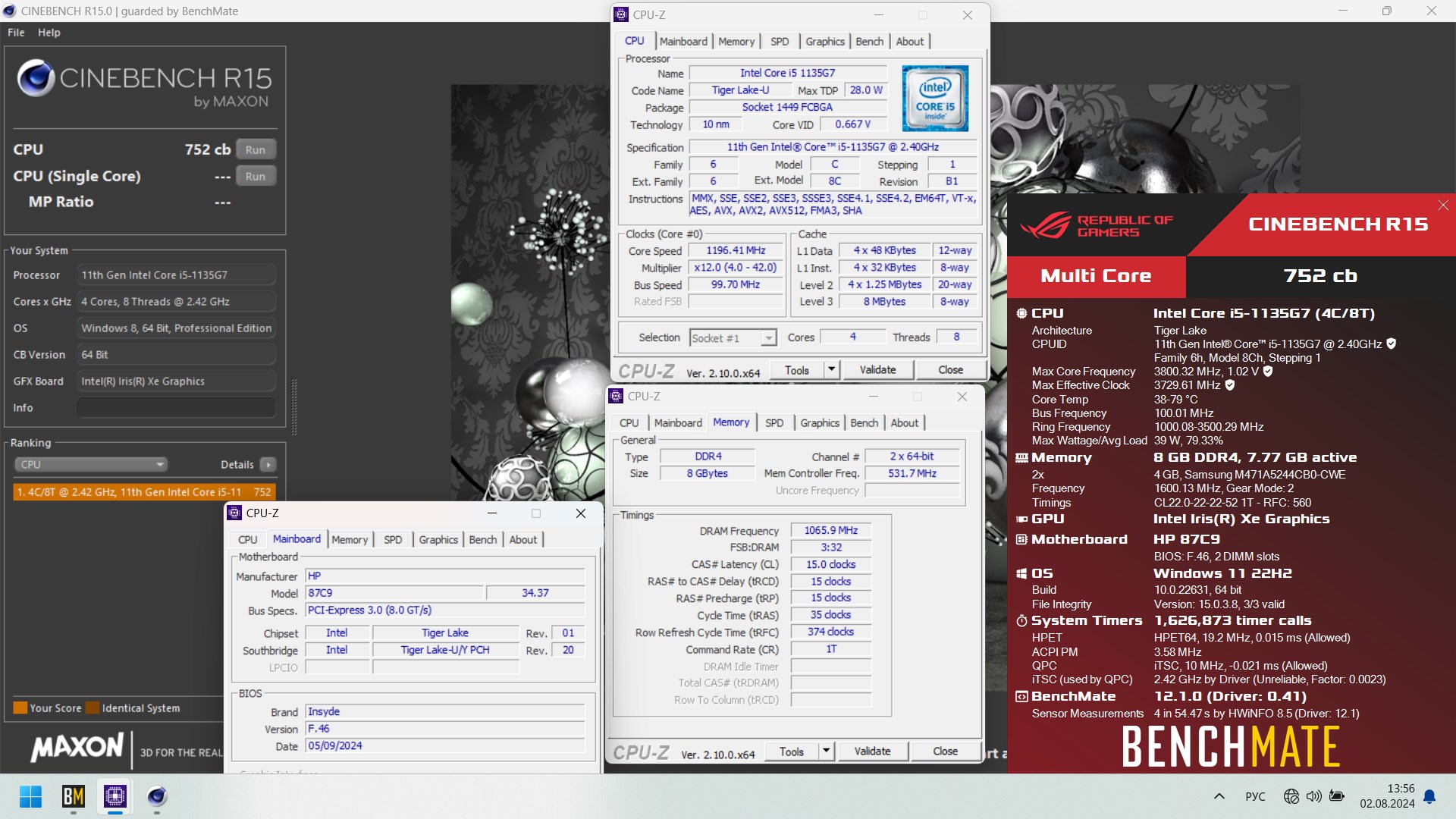Switch to Mainboard tab in CPU window
1456x819 pixels.
coord(683,42)
